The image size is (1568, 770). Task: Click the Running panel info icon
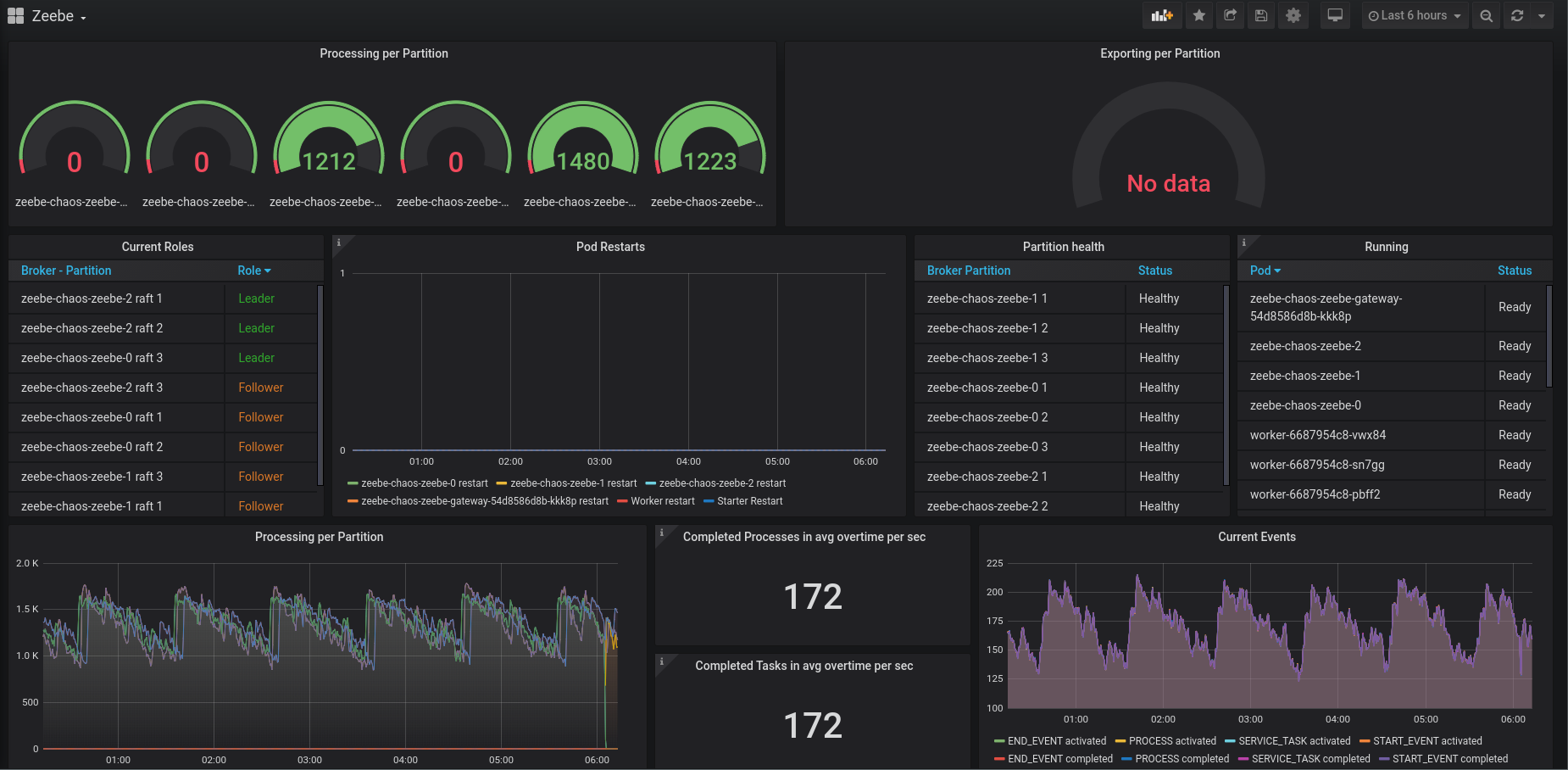pyautogui.click(x=1244, y=243)
